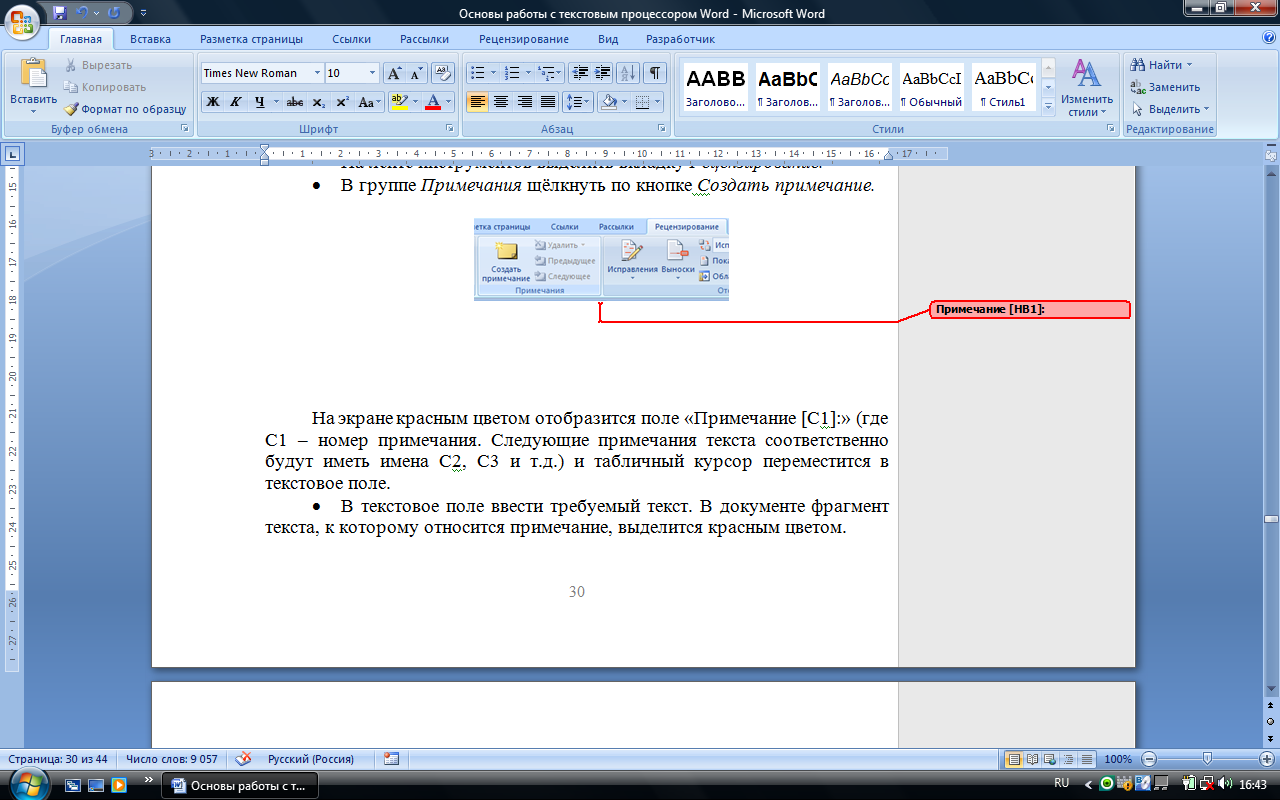Image resolution: width=1280 pixels, height=800 pixels.
Task: Click tab selector at ruler corner
Action: [12, 154]
